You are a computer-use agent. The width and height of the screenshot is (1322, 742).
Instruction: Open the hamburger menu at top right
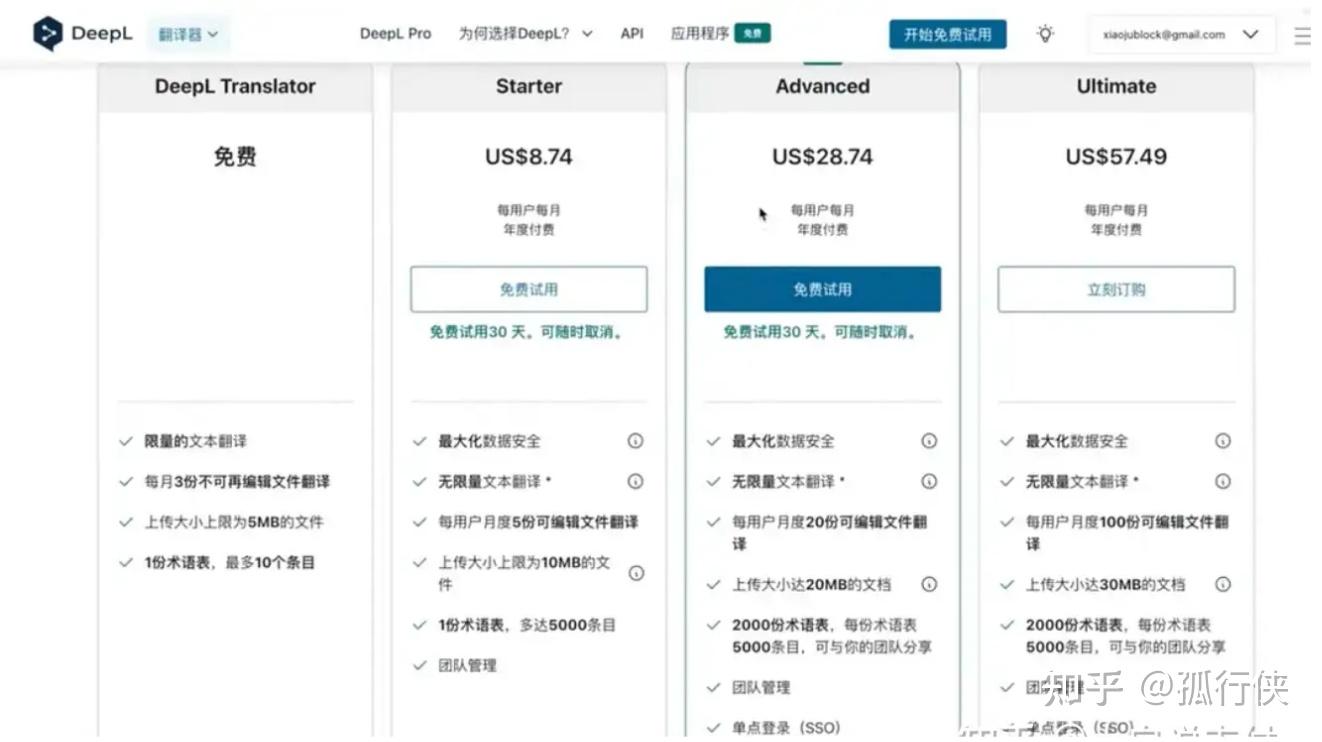(x=1301, y=32)
